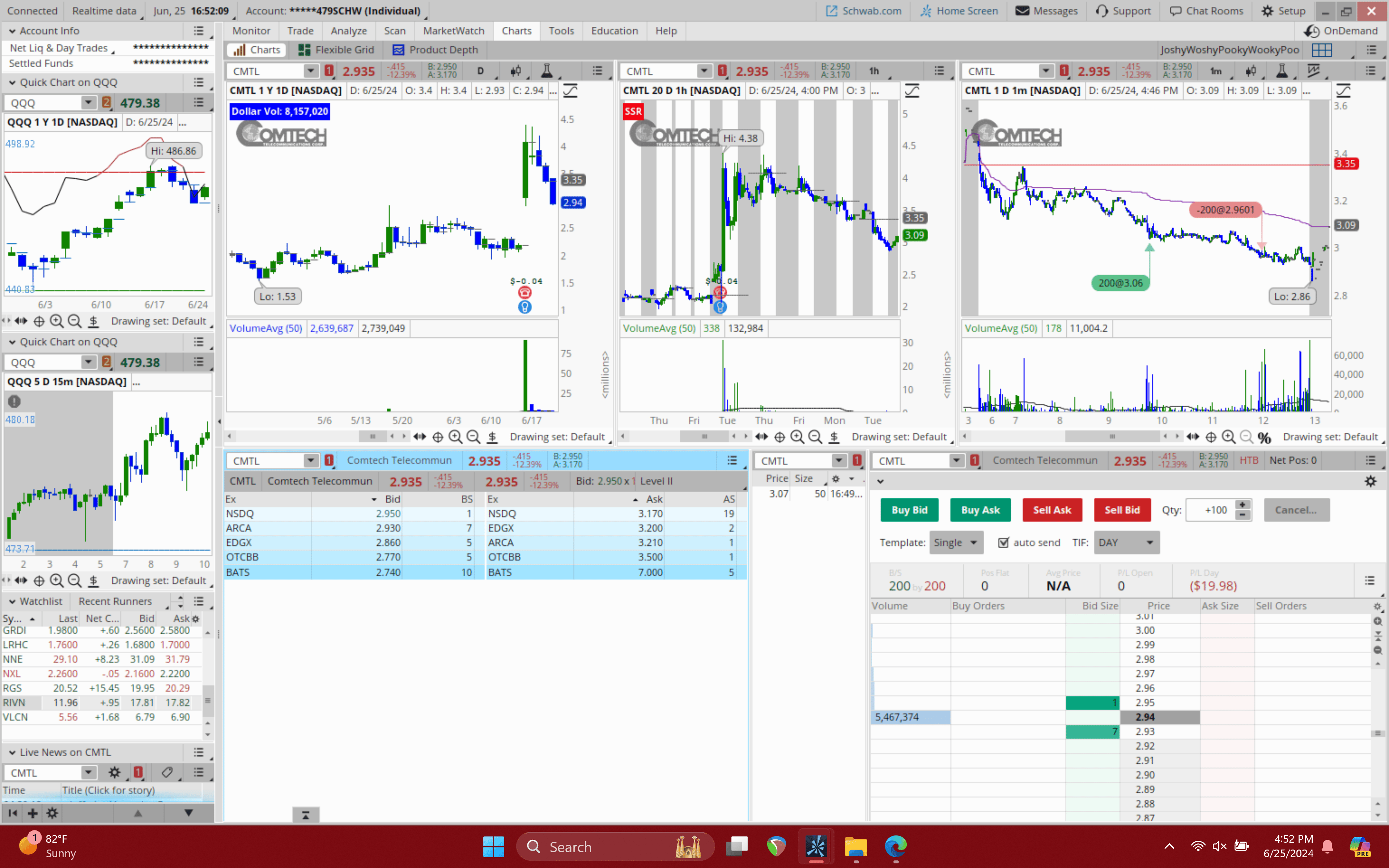Open Active Trader settings gear icon

(x=1370, y=481)
